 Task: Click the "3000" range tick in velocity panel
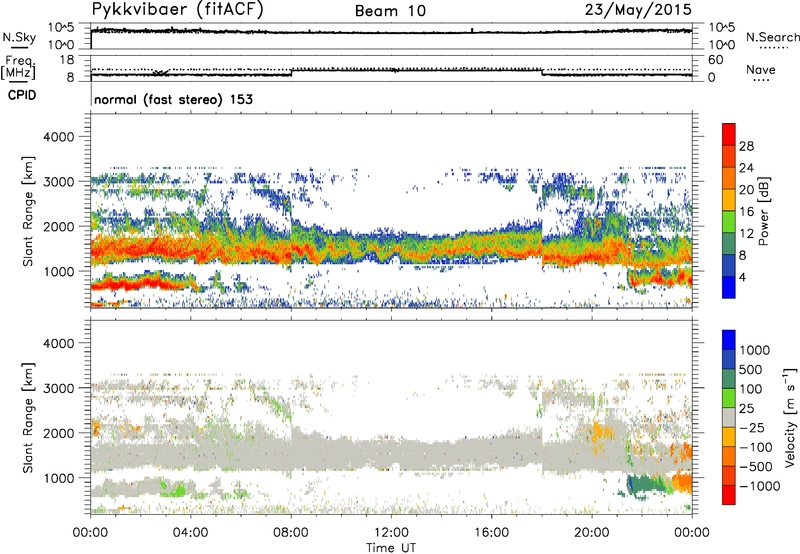click(x=58, y=388)
